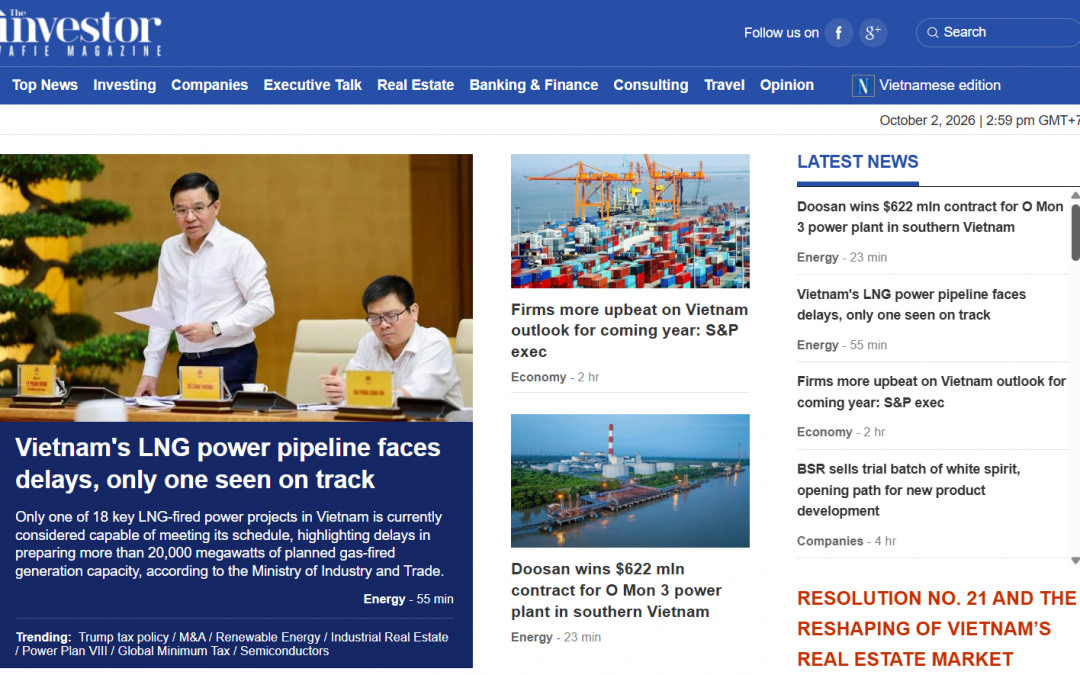Switch to Vietnamese edition
The height and width of the screenshot is (675, 1080).
(939, 85)
